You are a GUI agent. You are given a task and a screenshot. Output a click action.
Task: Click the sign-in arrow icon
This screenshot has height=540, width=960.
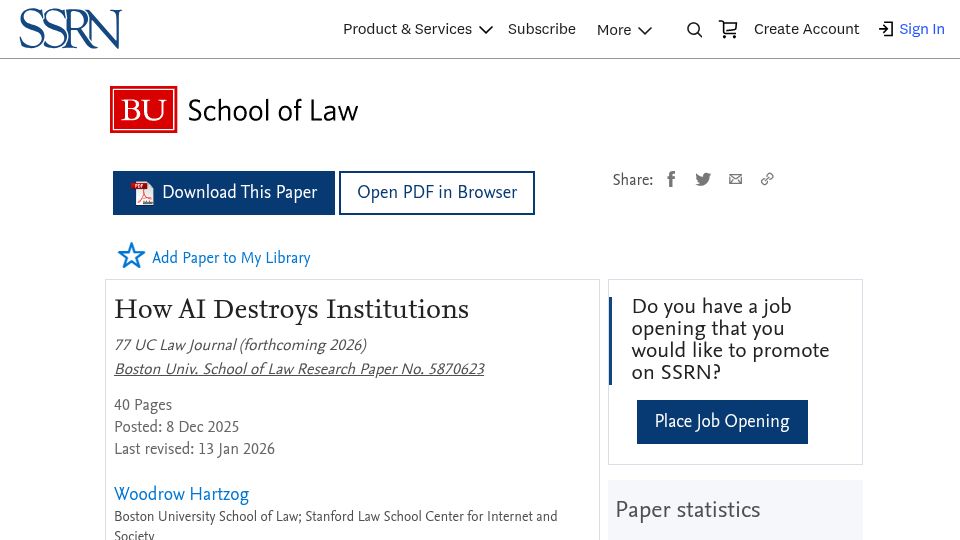[x=886, y=29]
